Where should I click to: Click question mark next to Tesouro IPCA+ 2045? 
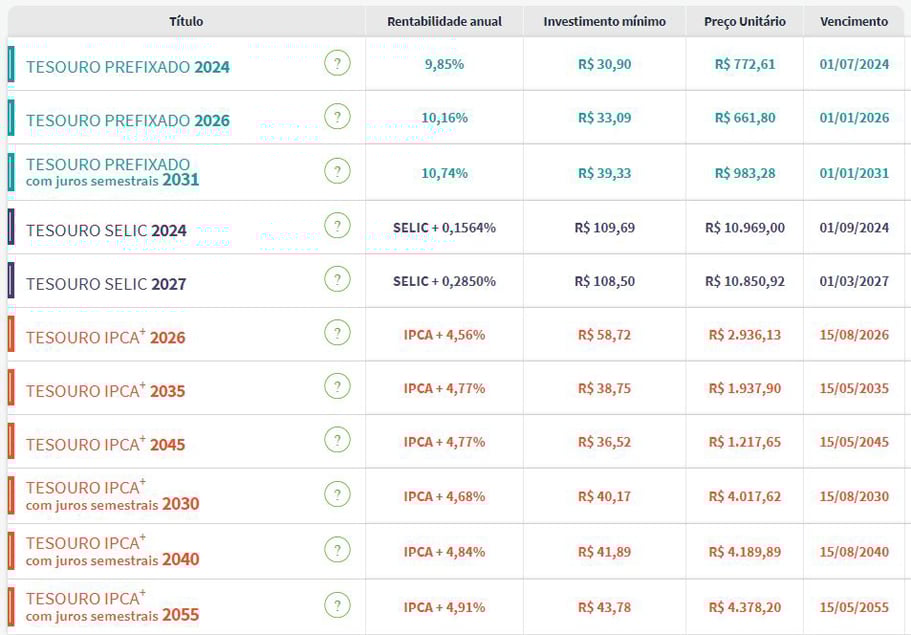[337, 441]
